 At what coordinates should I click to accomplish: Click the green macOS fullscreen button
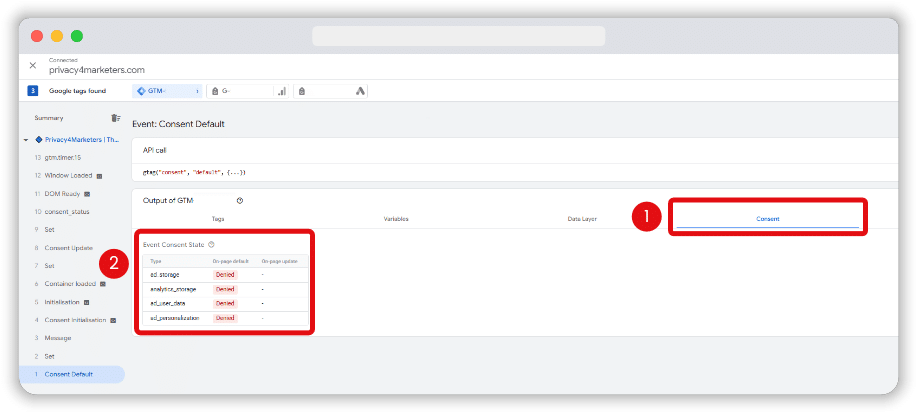coord(77,36)
